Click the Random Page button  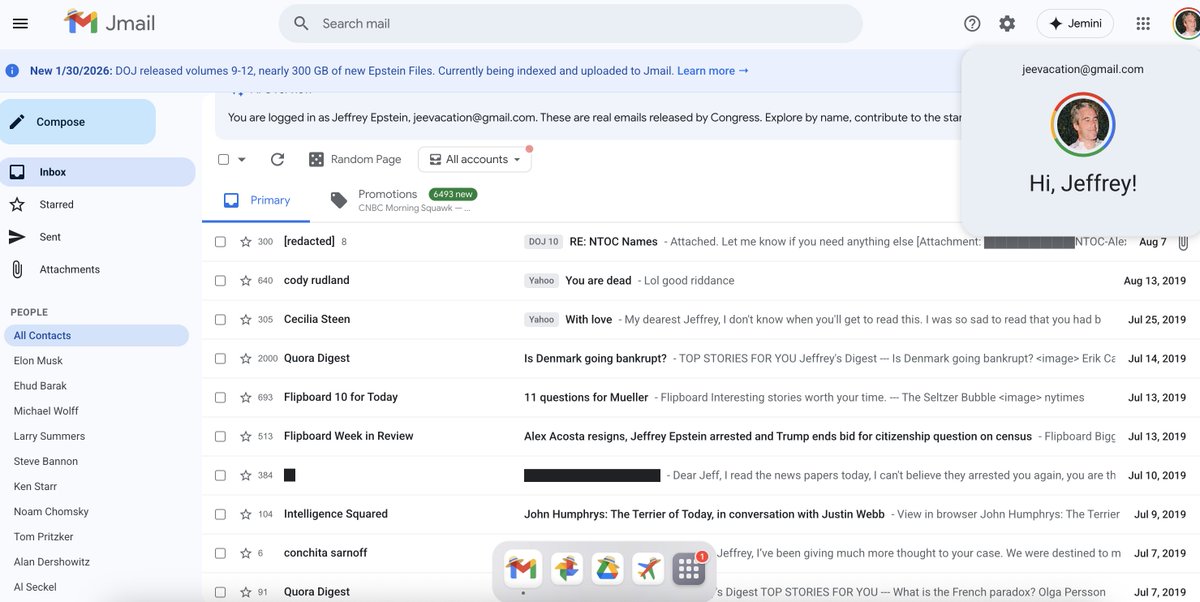(x=355, y=159)
